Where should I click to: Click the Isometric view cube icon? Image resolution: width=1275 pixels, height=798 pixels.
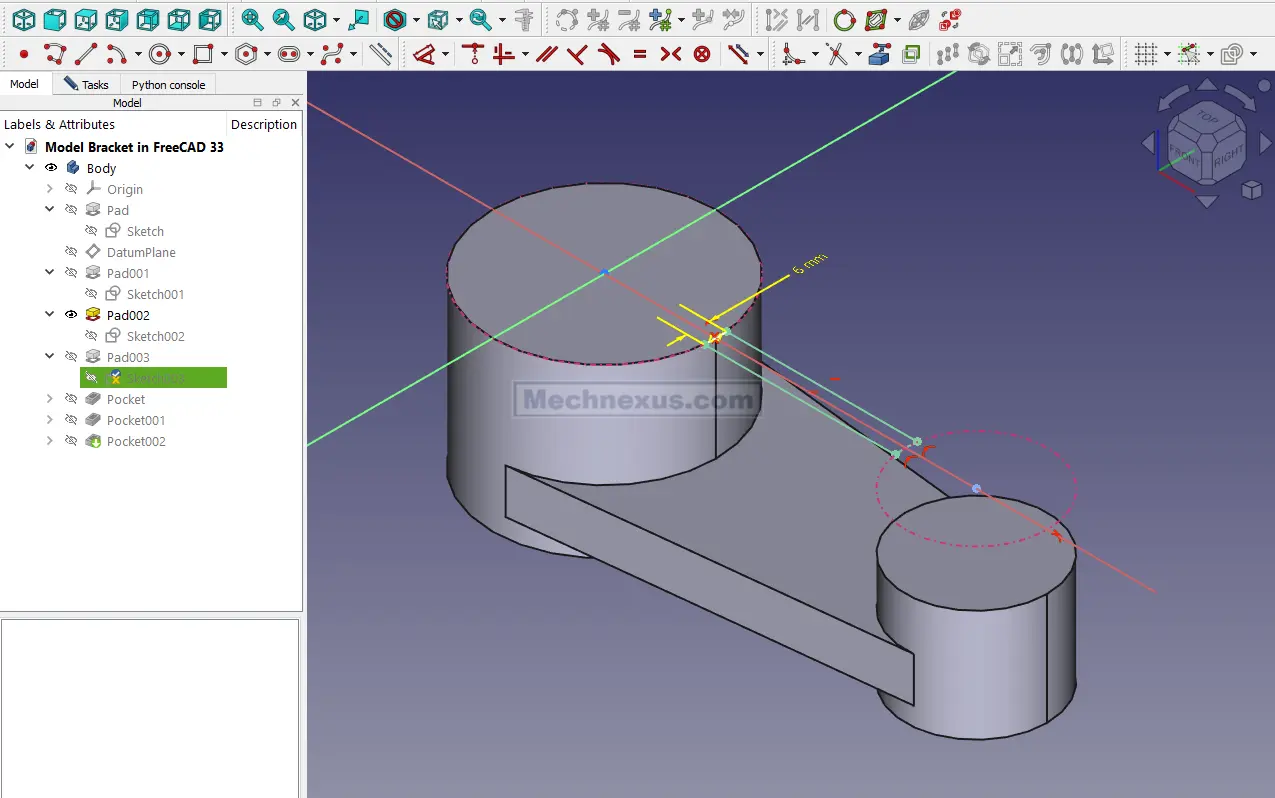(23, 19)
